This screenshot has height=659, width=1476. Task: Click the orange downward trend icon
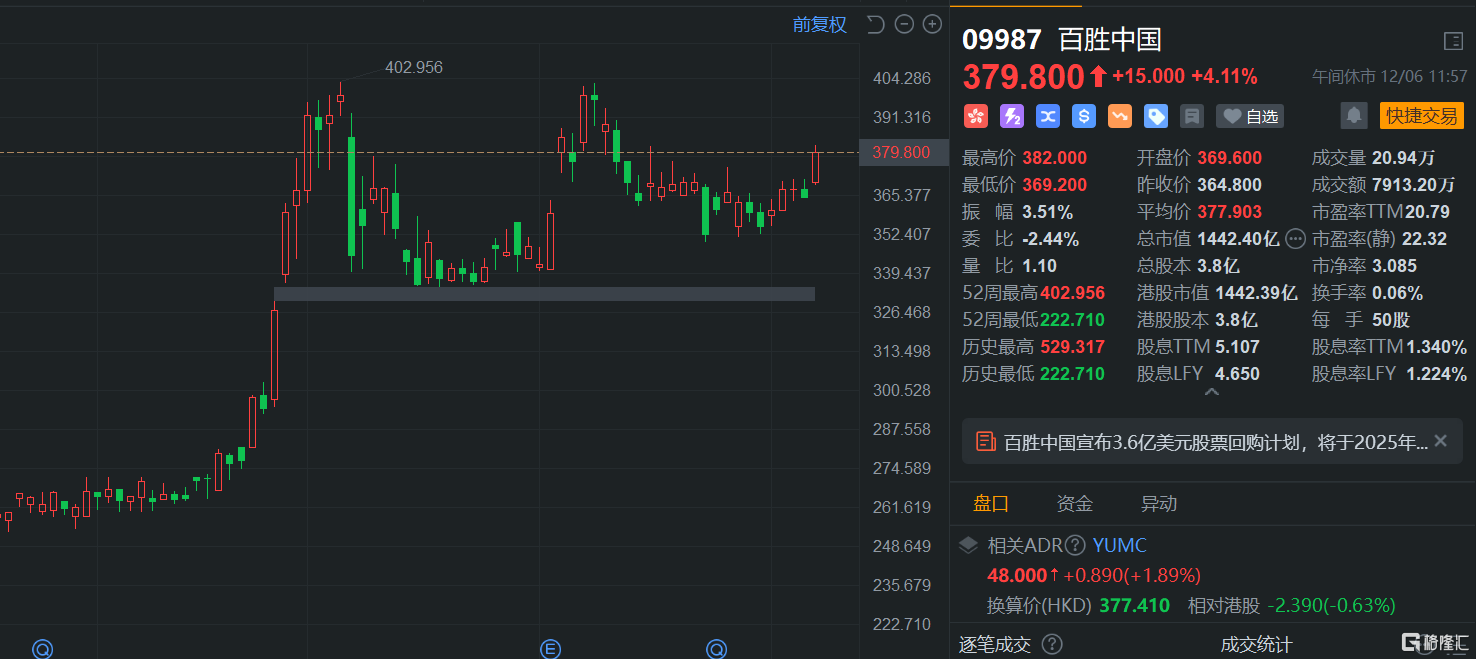(x=1119, y=116)
